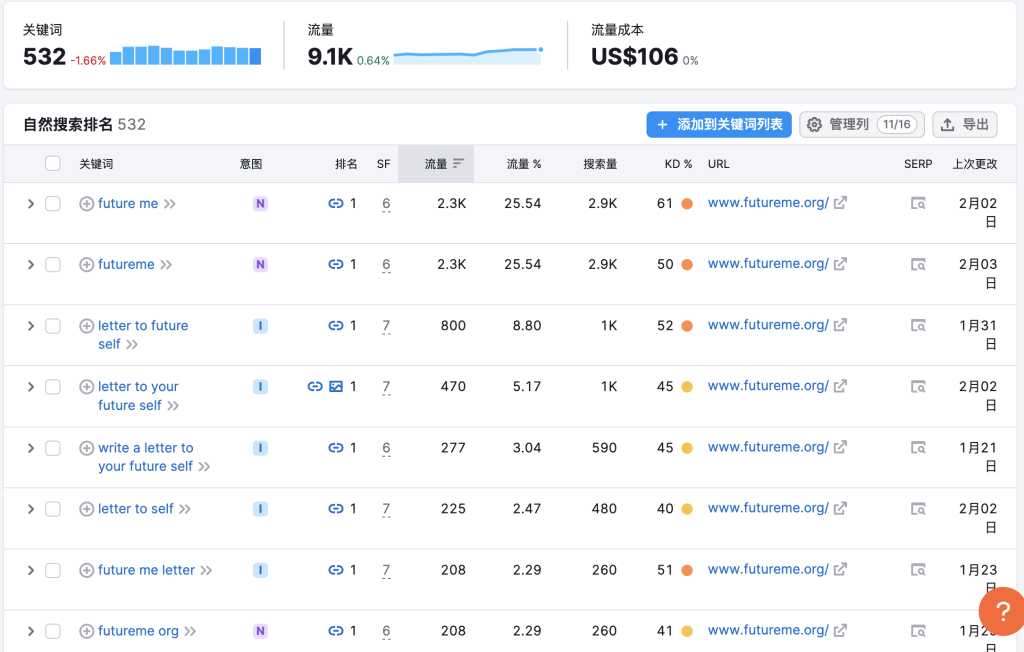The height and width of the screenshot is (652, 1024).
Task: Click double-arrow icon next to future me
Action: click(170, 204)
